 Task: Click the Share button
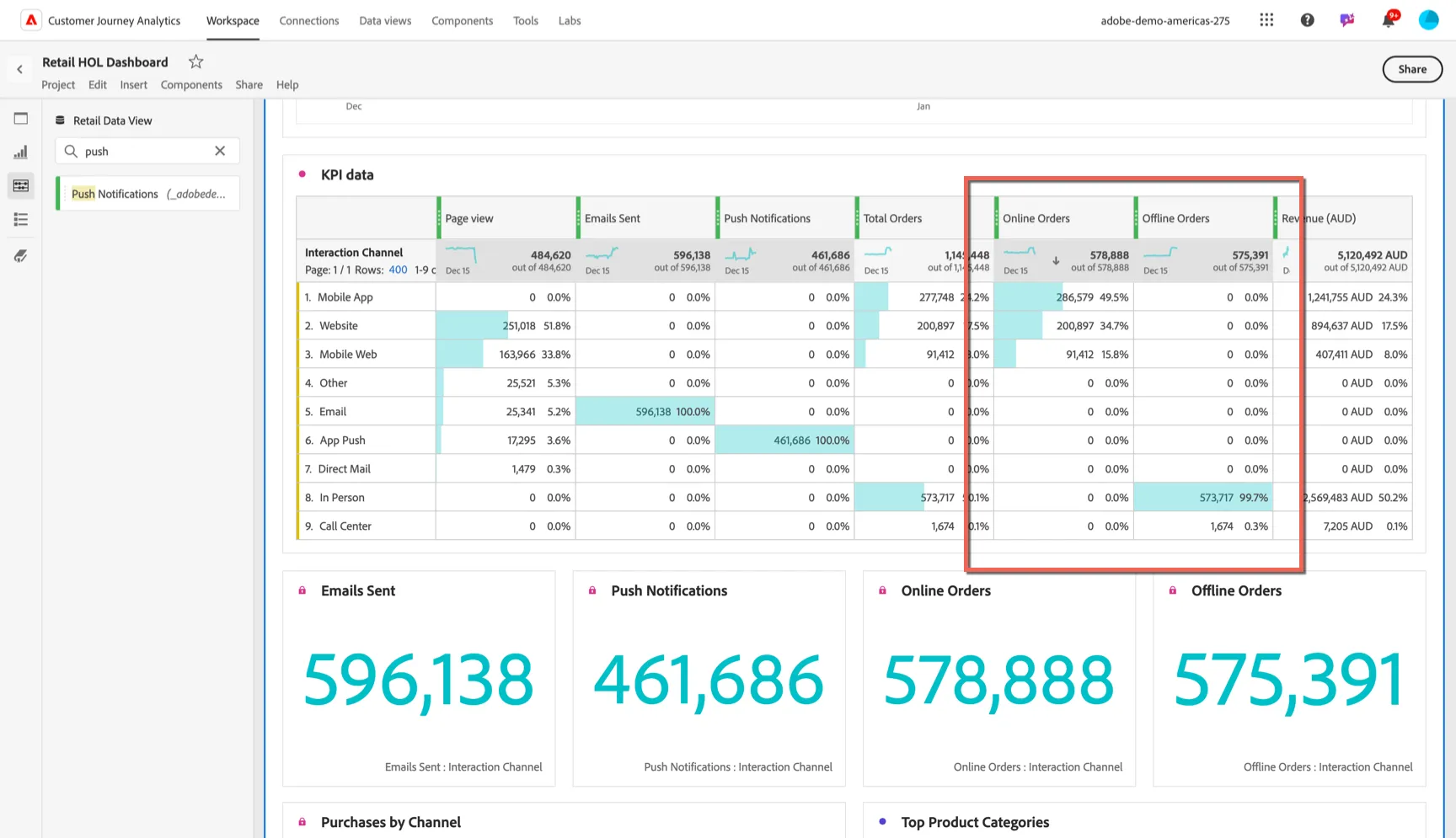1412,69
